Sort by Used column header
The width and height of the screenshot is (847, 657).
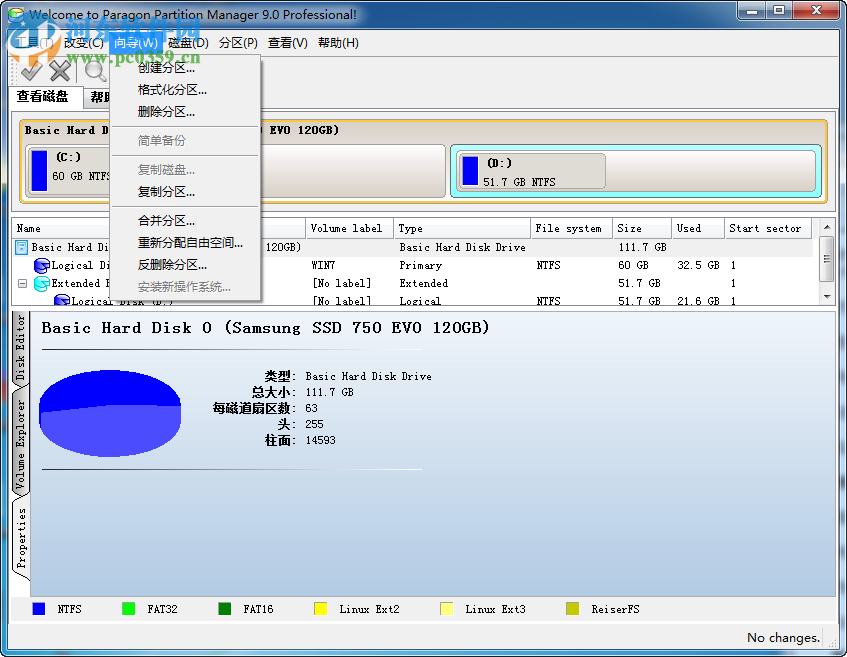click(x=698, y=229)
